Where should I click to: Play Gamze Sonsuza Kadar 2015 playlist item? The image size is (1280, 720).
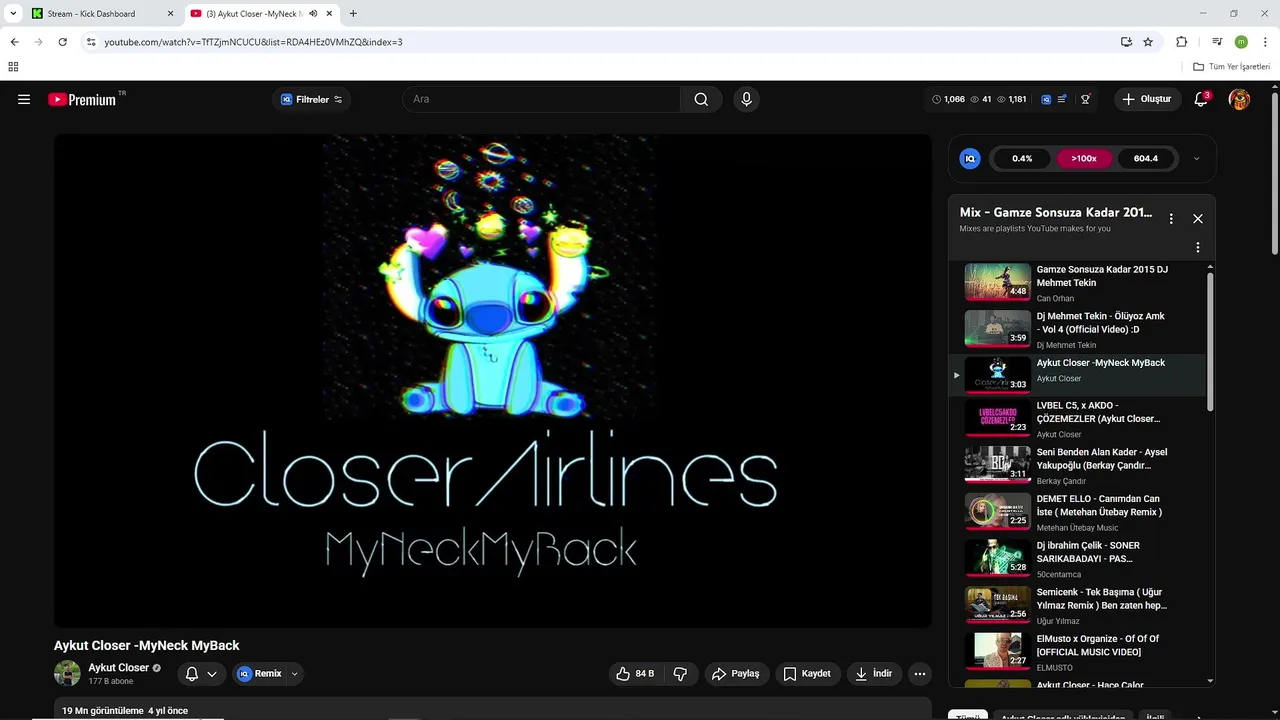click(x=1078, y=283)
